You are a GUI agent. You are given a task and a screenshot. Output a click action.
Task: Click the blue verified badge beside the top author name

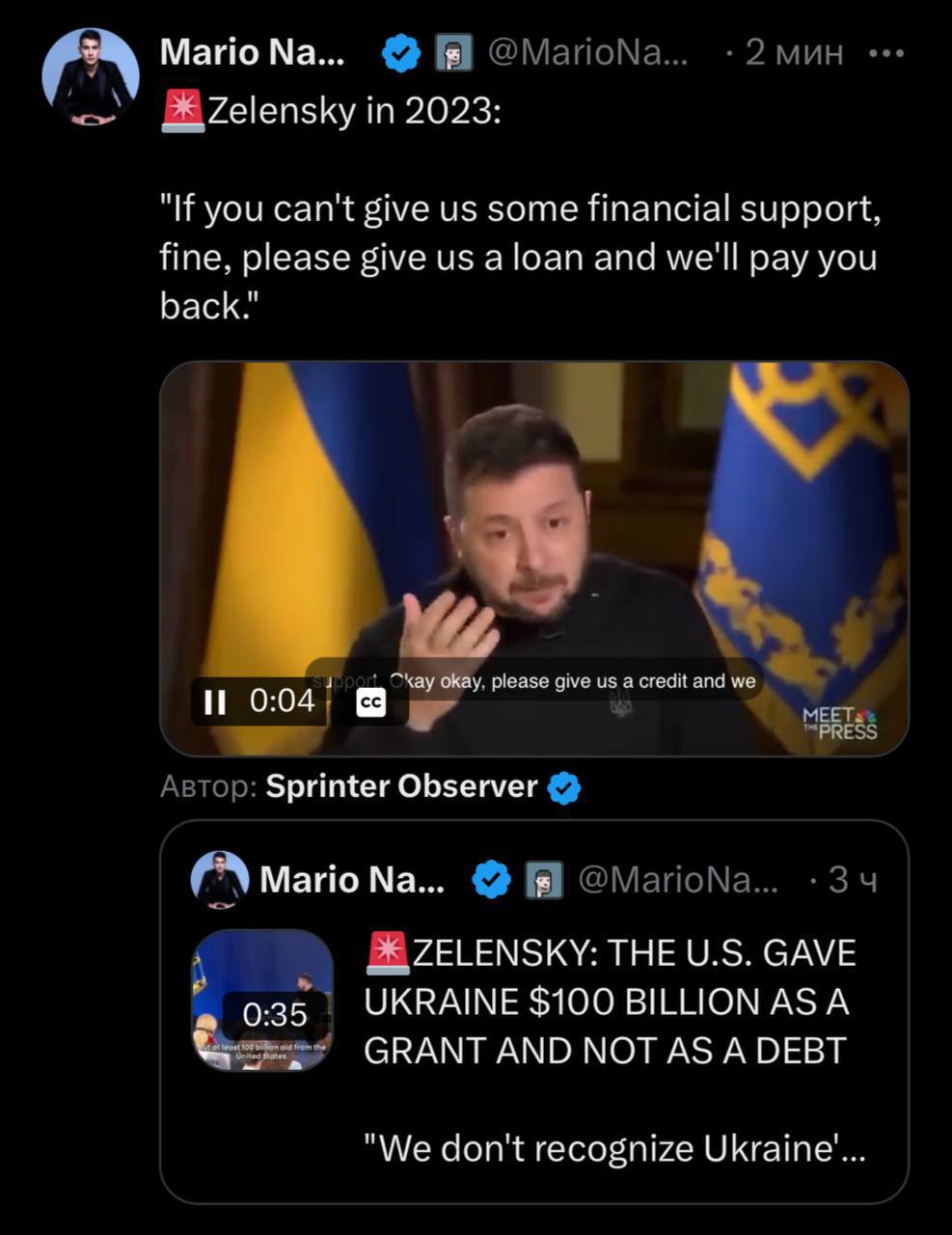pos(401,53)
